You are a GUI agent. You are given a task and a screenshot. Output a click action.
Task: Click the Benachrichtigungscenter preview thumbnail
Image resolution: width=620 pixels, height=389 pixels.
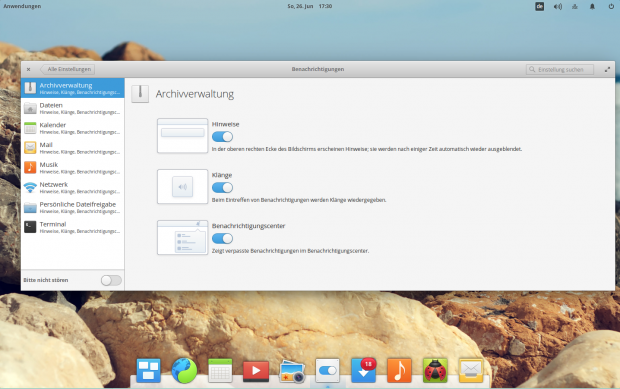pos(182,237)
